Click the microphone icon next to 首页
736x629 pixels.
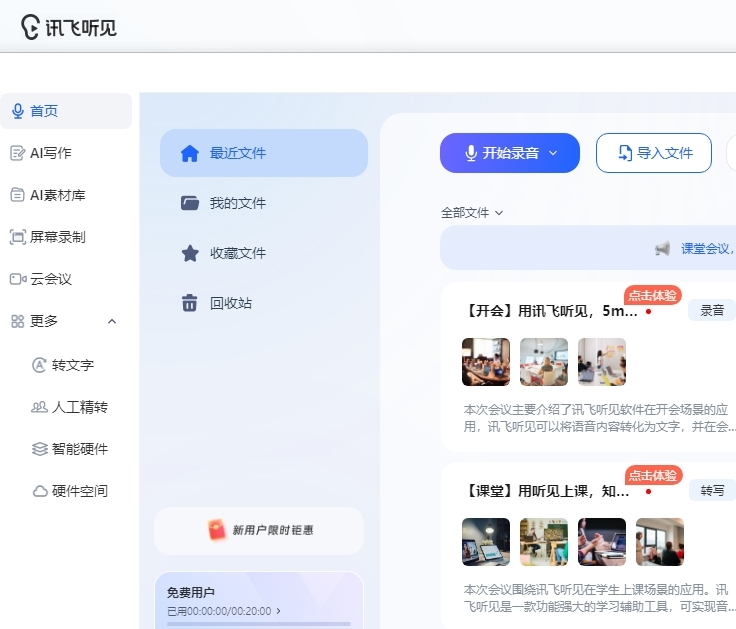click(x=18, y=111)
